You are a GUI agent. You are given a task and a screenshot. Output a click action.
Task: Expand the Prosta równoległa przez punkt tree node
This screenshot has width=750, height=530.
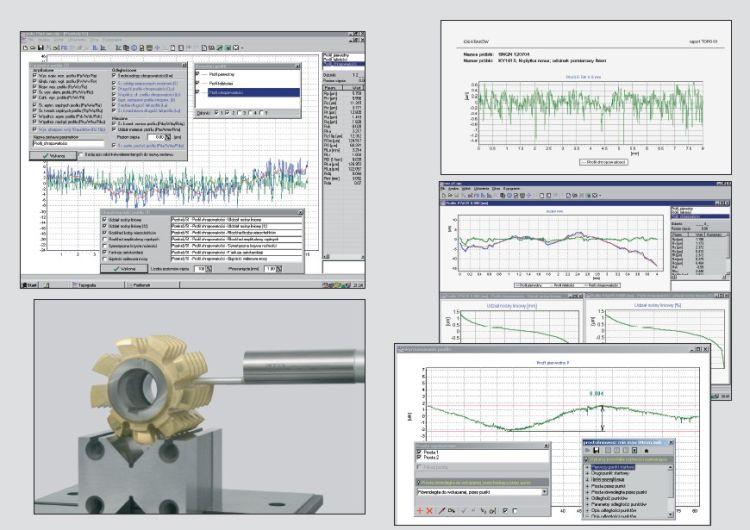(x=587, y=492)
